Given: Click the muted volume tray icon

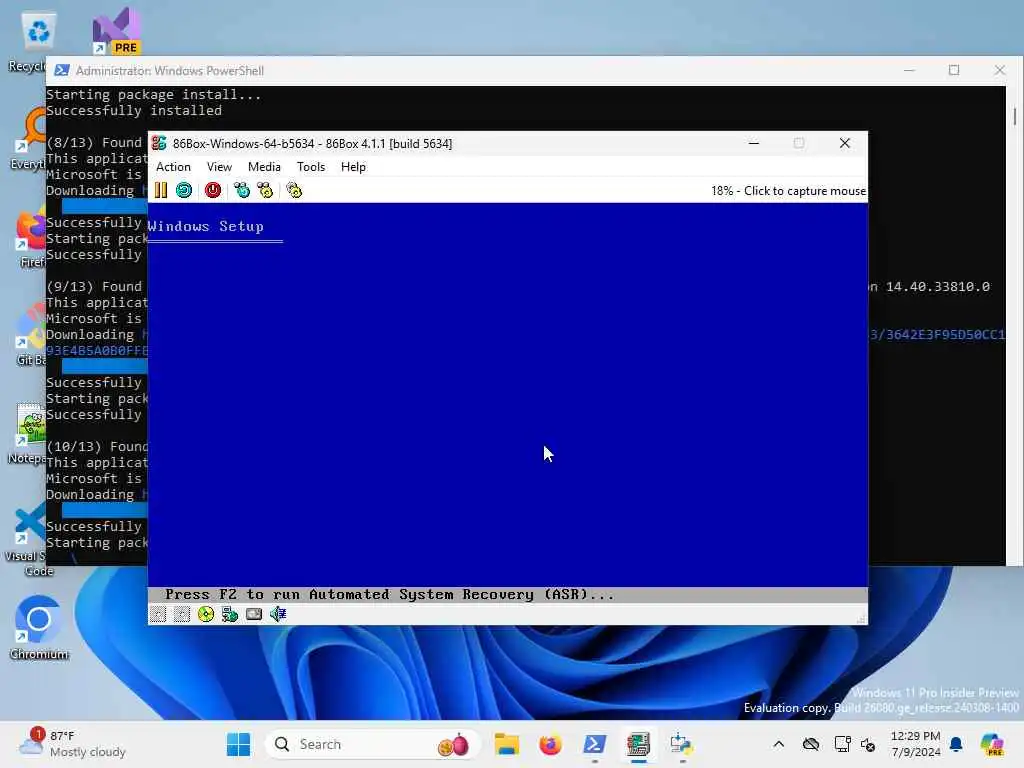Looking at the screenshot, I should (868, 744).
